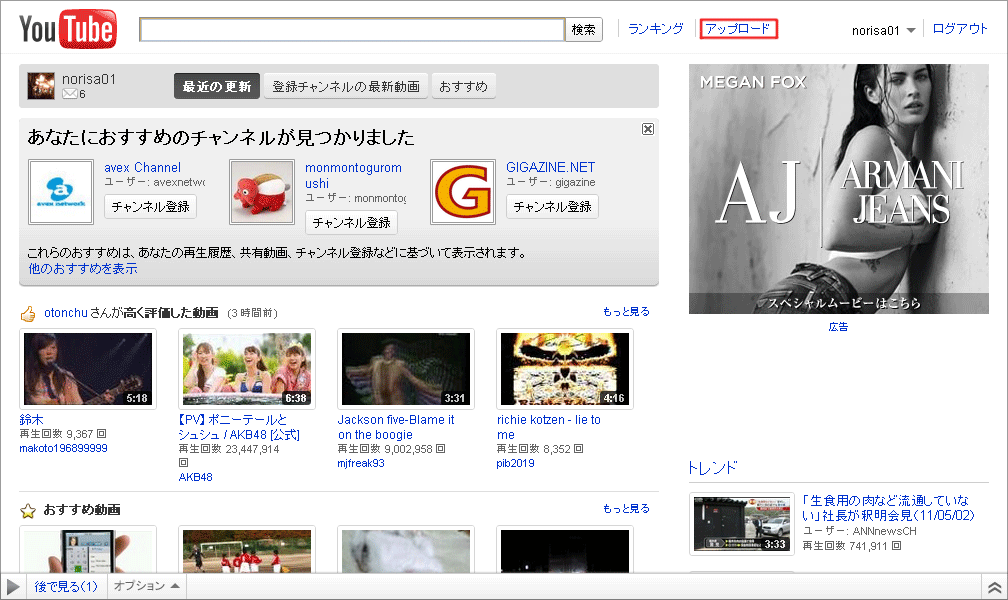Open the inbox envelope icon with 6
The image size is (1008, 600).
[69, 94]
